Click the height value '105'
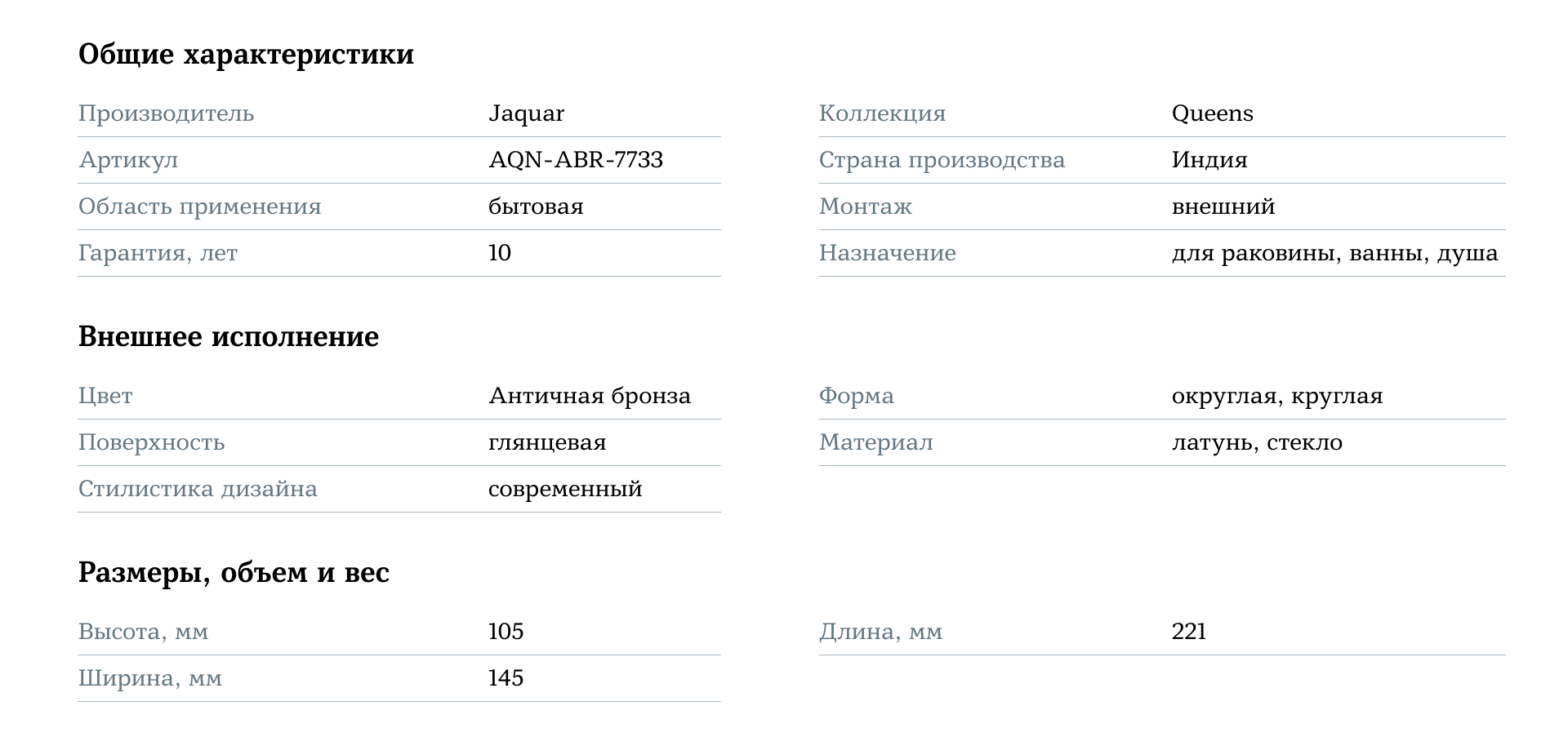 [506, 632]
